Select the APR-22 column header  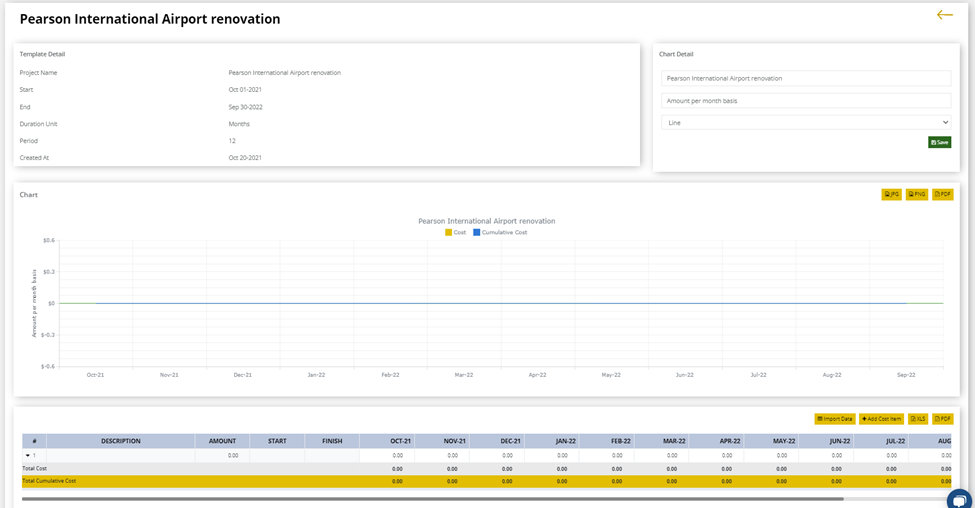[716, 441]
